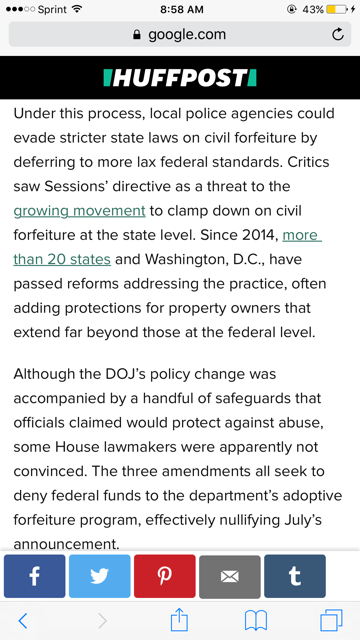360x640 pixels.
Task: Tap the Sprint carrier signal indicator
Action: click(37, 9)
